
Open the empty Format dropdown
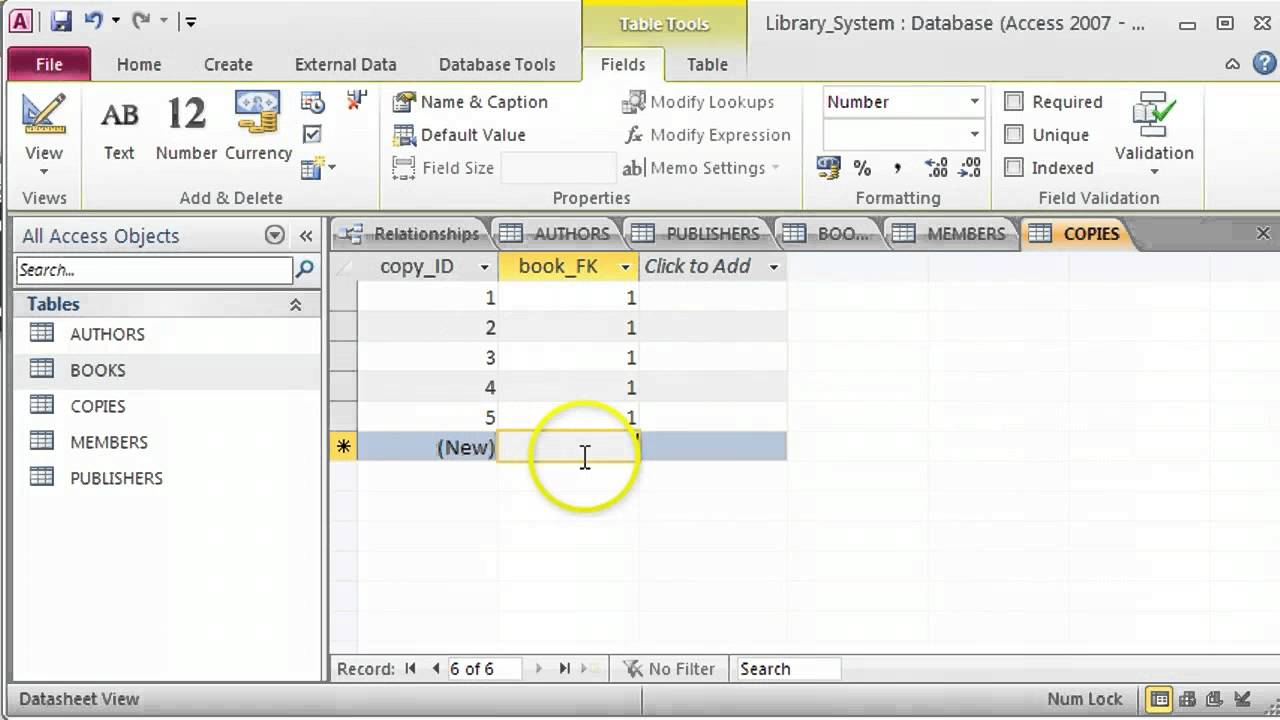point(974,135)
